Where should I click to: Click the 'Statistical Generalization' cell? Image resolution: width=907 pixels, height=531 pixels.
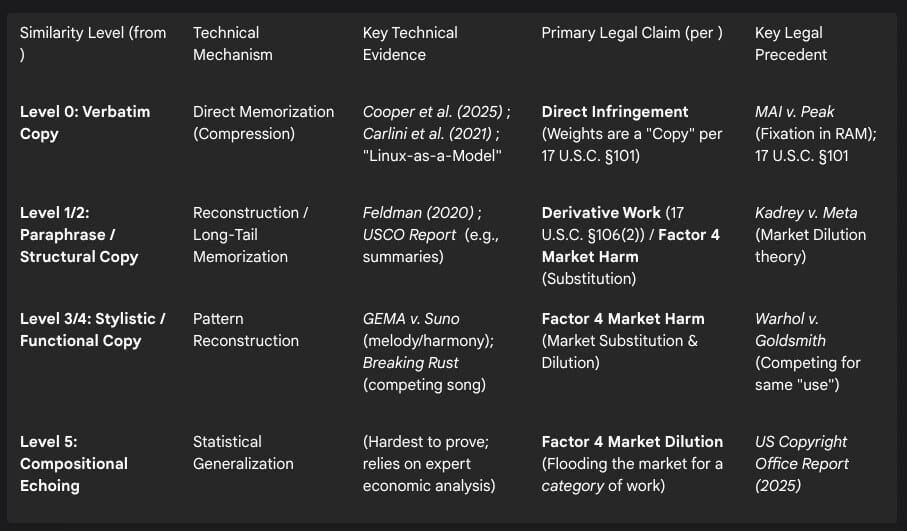point(243,452)
